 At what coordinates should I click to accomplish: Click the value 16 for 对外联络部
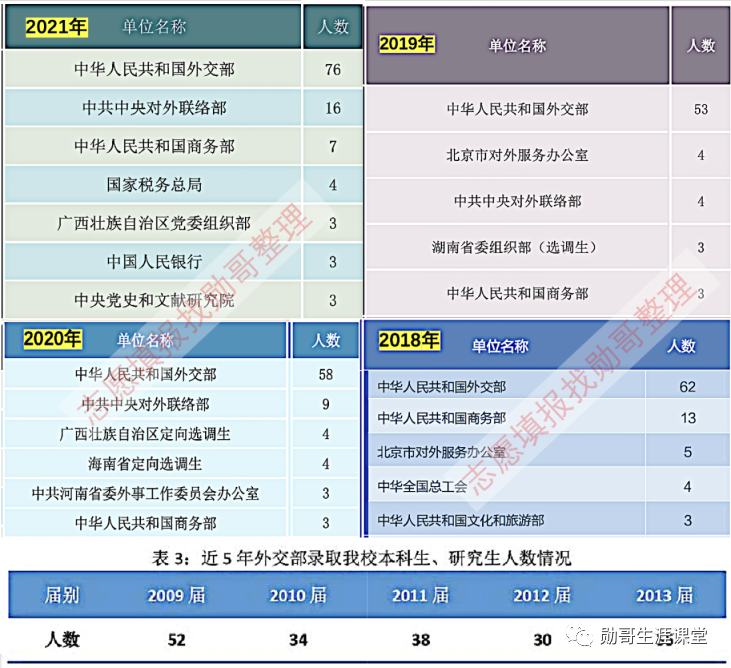point(333,108)
